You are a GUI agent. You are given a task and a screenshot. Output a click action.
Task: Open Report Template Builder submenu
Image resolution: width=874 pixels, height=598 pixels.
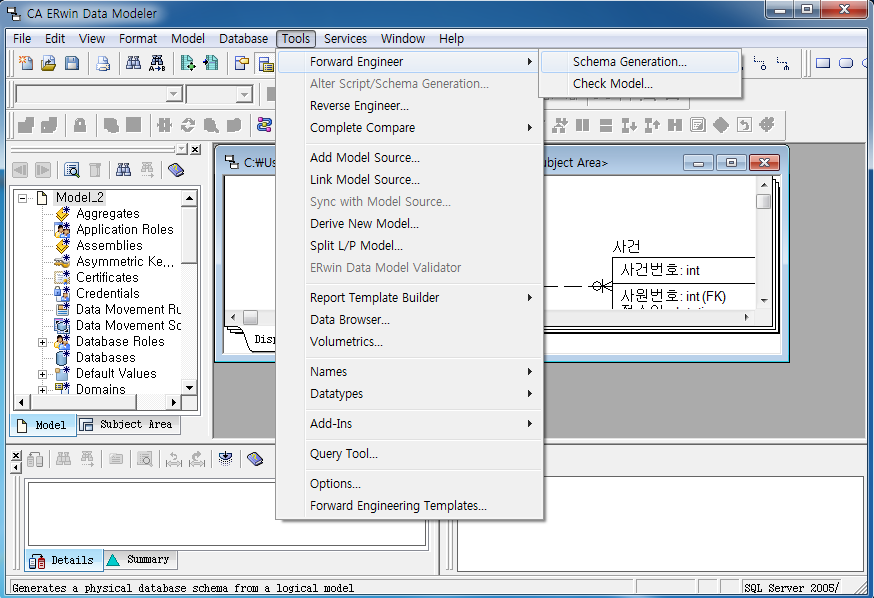410,298
